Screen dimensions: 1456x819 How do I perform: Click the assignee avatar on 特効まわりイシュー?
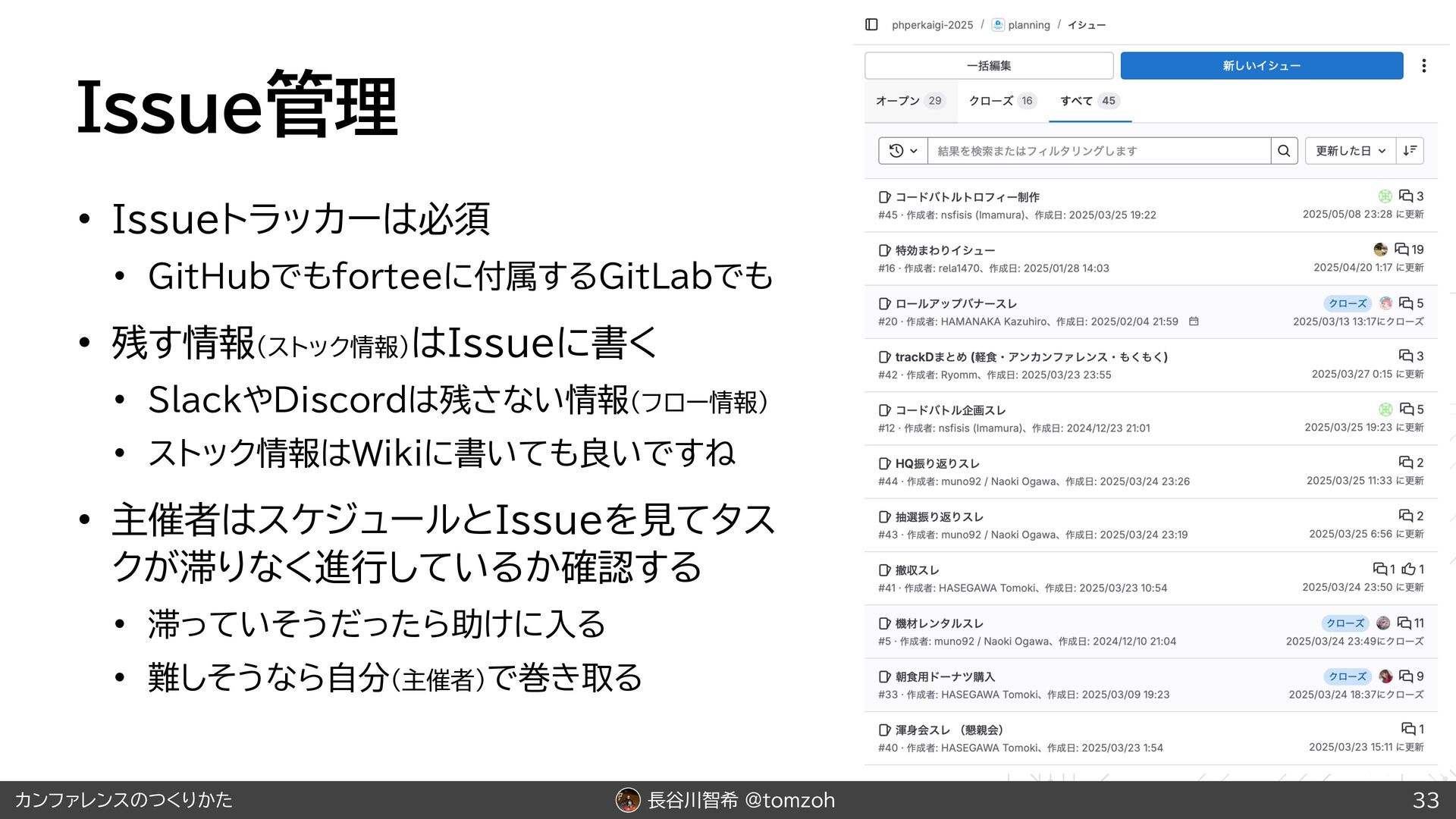[x=1380, y=249]
